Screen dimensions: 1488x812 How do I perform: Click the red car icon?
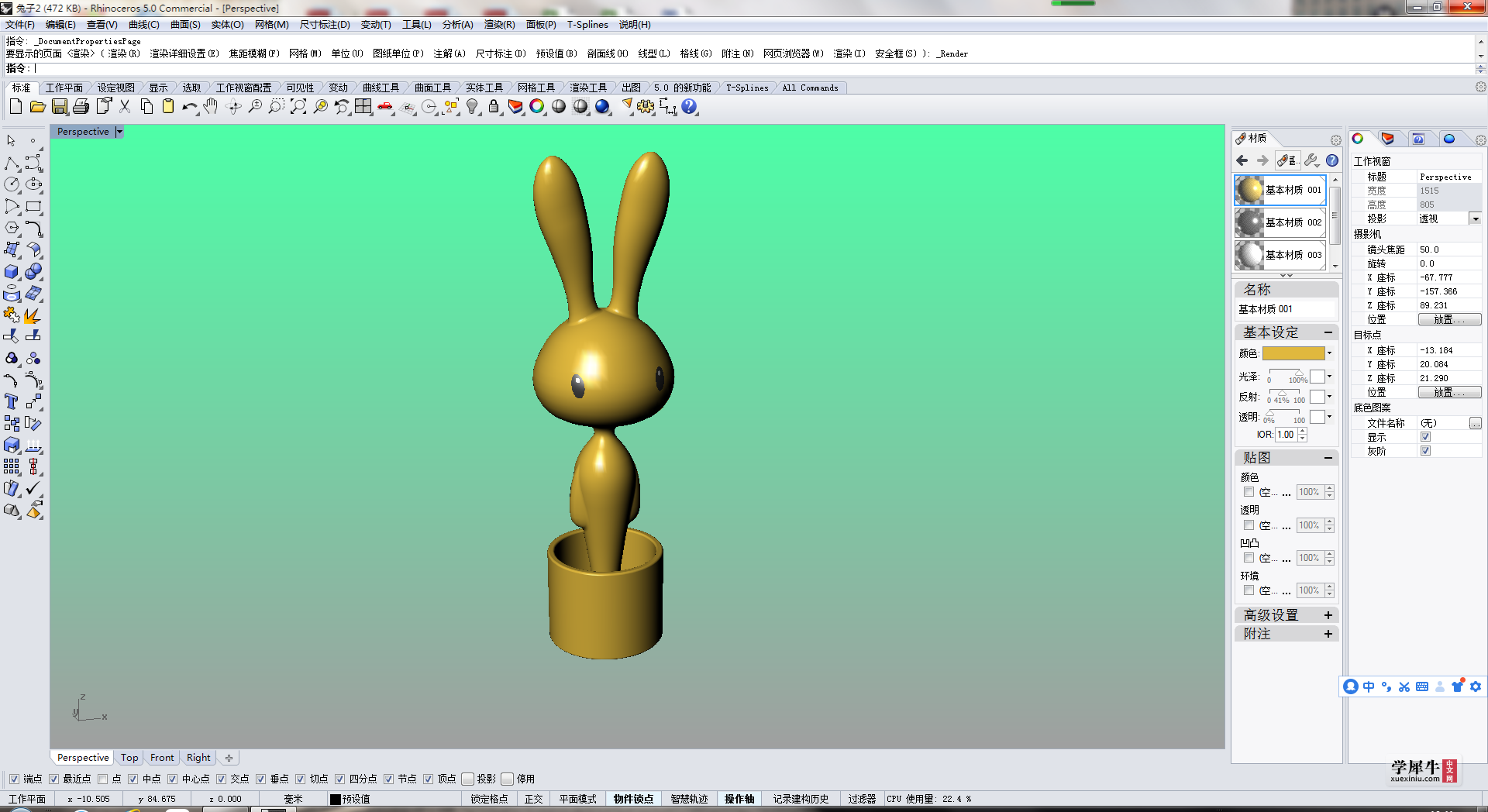[x=385, y=107]
